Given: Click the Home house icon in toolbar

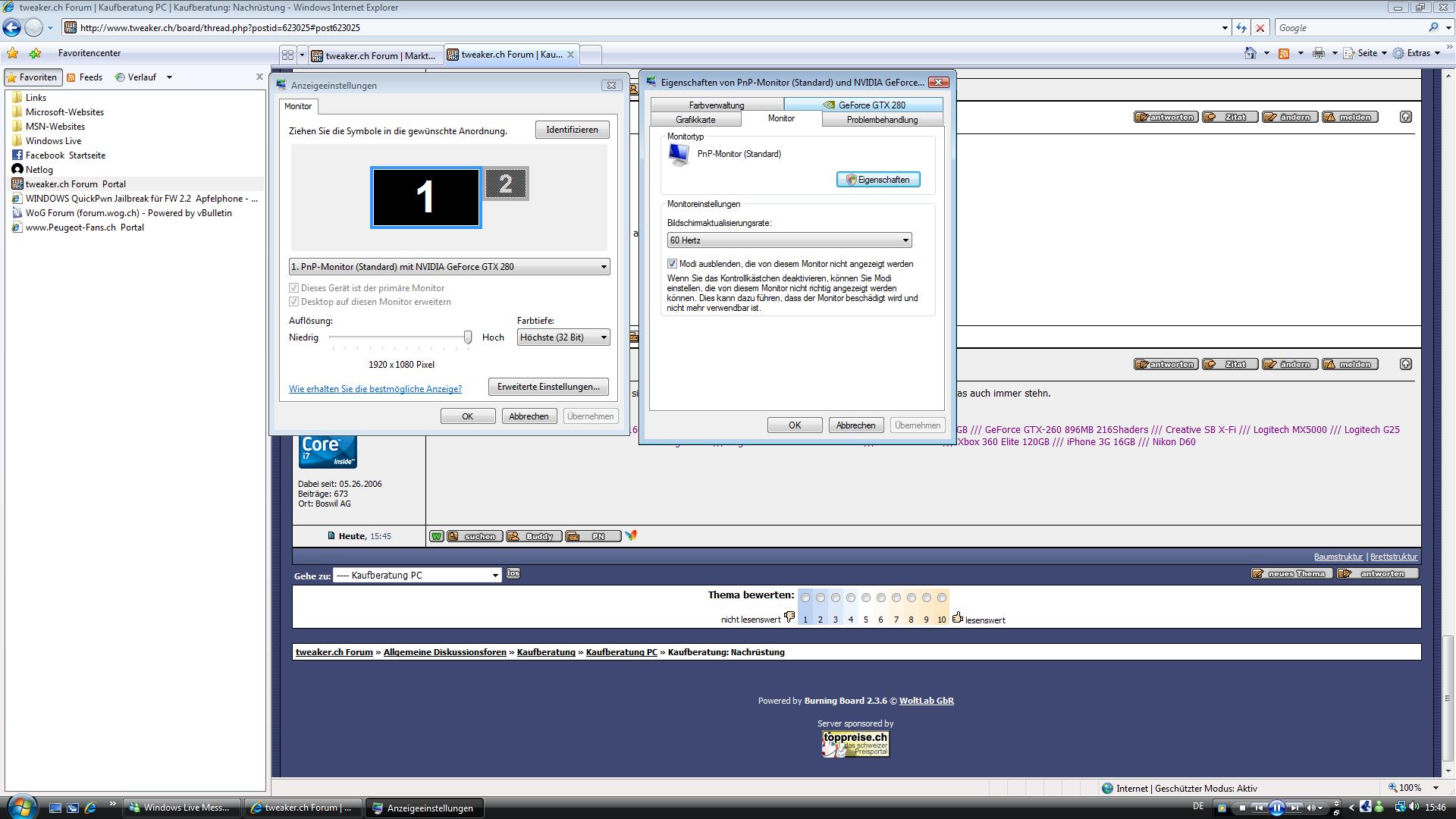Looking at the screenshot, I should (x=1250, y=53).
